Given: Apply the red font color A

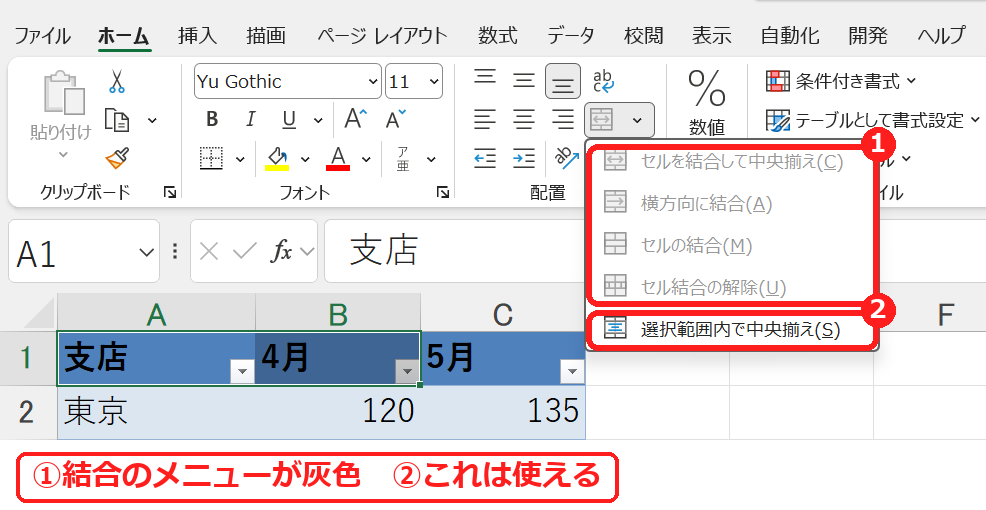Looking at the screenshot, I should [x=338, y=158].
